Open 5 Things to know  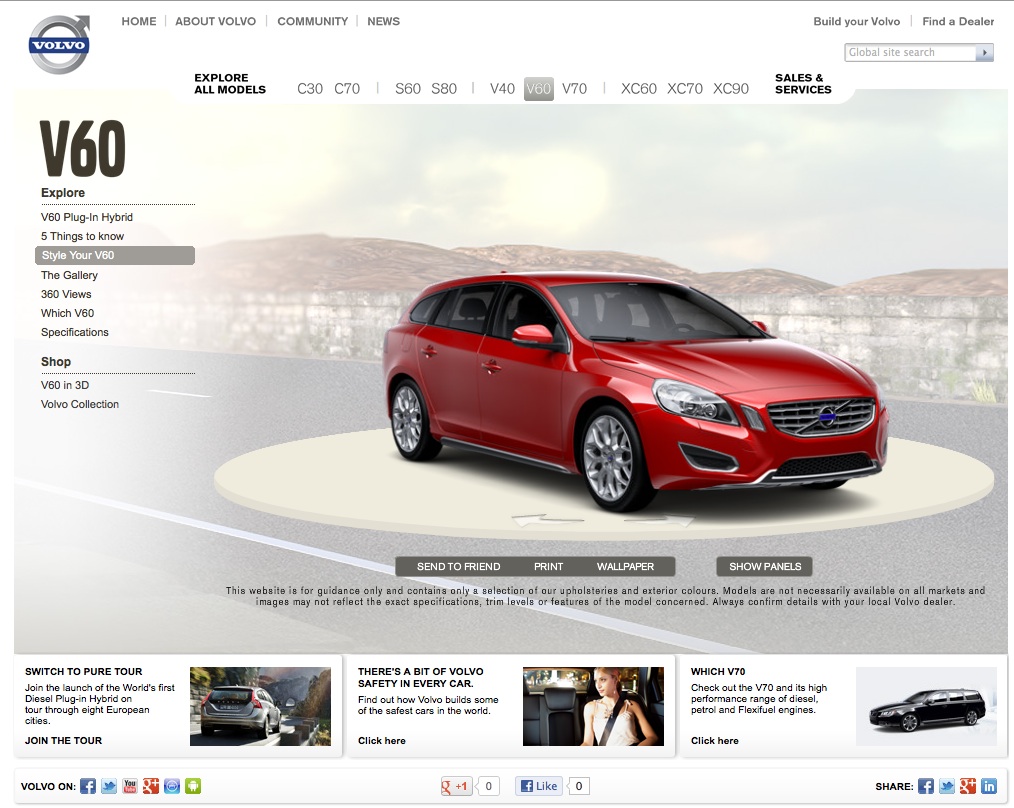(82, 236)
